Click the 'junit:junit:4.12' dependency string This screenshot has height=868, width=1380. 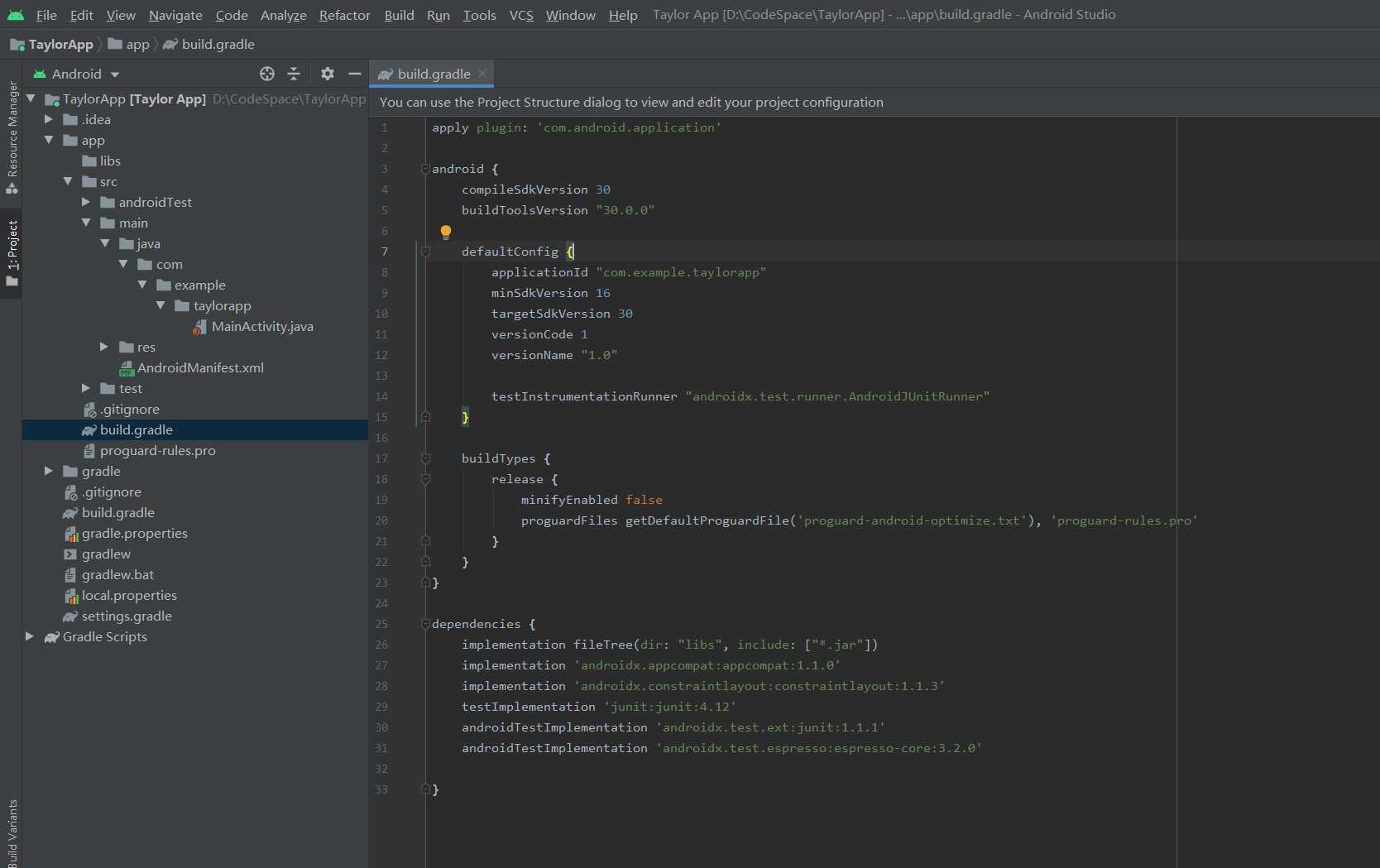tap(669, 707)
